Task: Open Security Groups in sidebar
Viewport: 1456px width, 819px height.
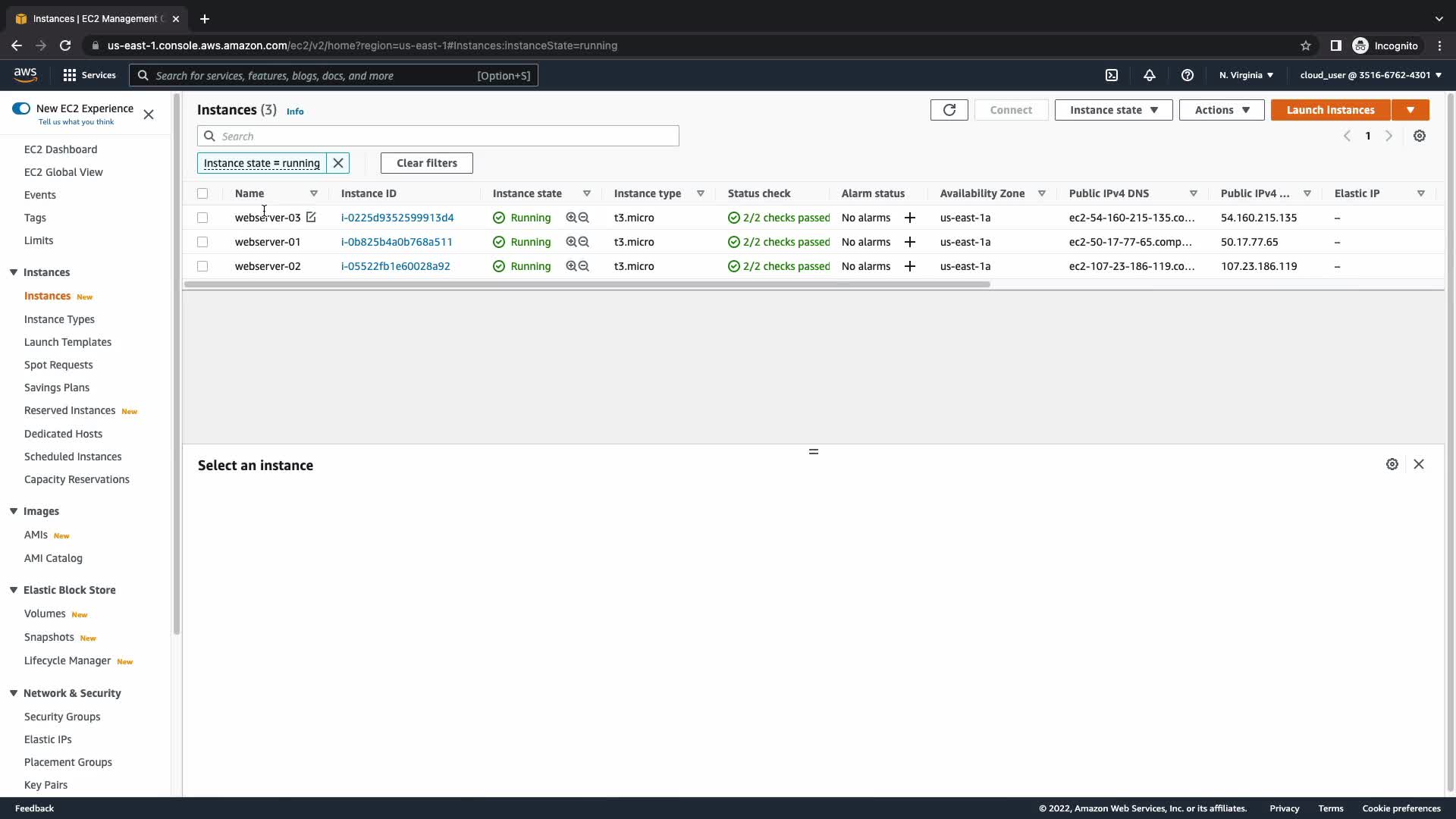Action: pyautogui.click(x=62, y=717)
